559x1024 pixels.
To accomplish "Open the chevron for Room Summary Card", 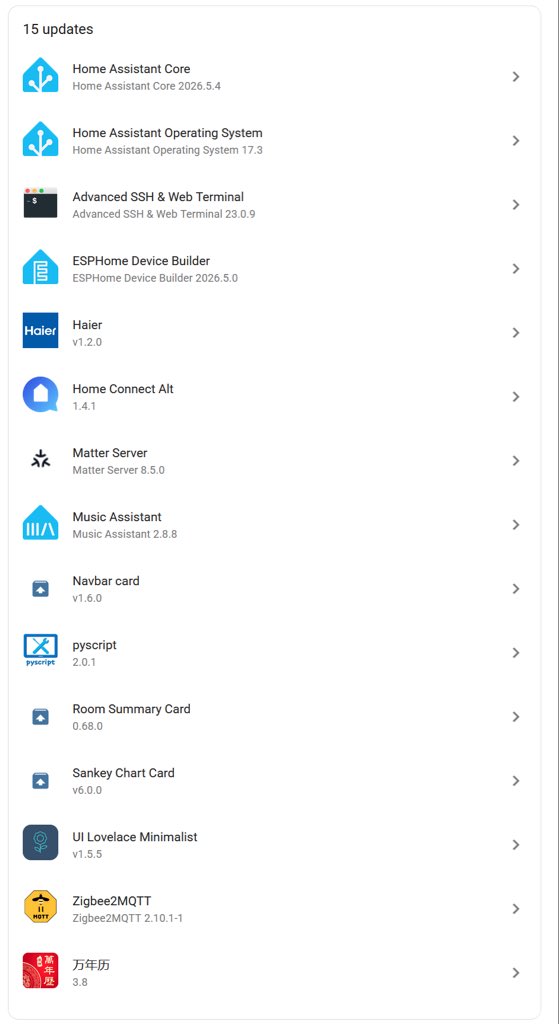I will pos(516,716).
